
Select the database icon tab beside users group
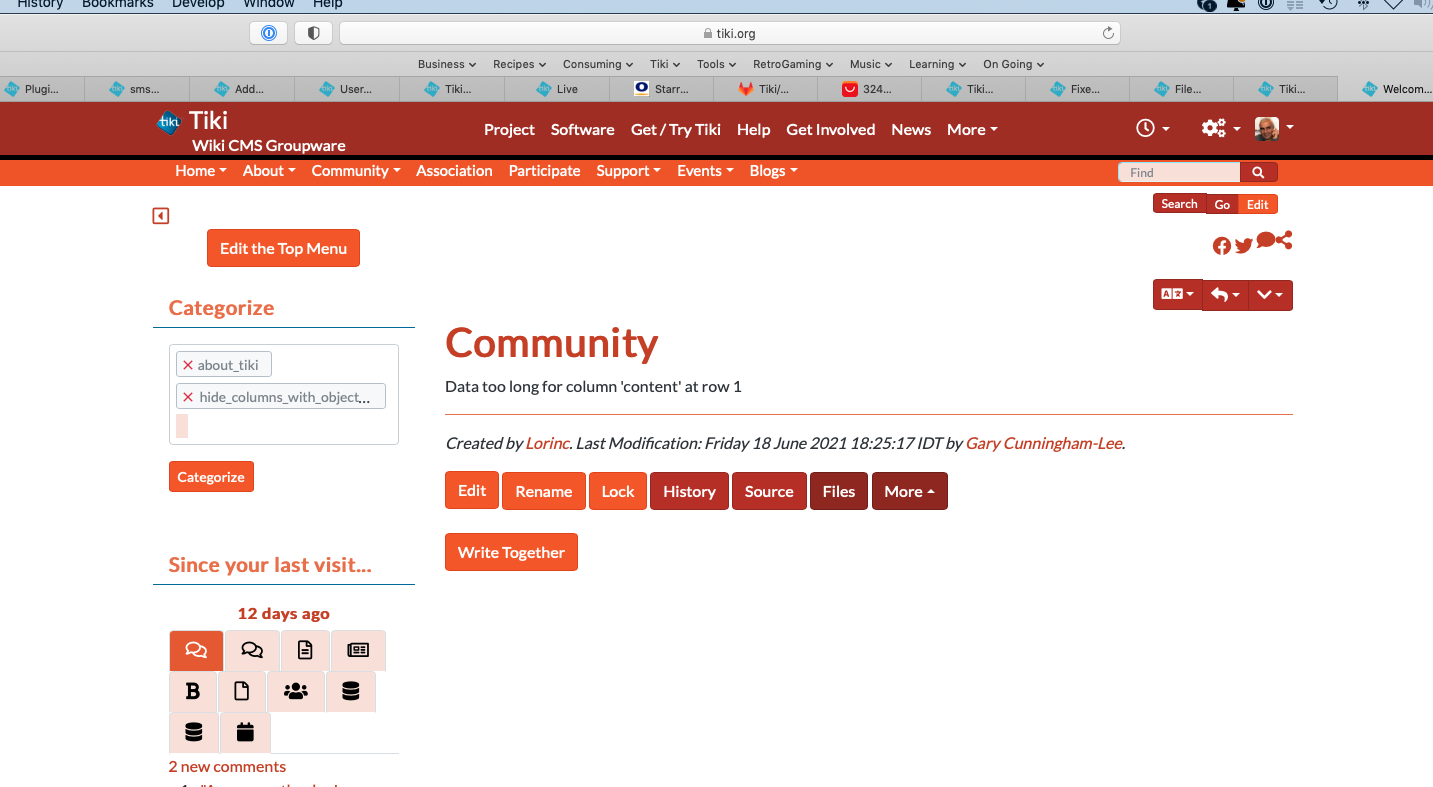(x=351, y=691)
